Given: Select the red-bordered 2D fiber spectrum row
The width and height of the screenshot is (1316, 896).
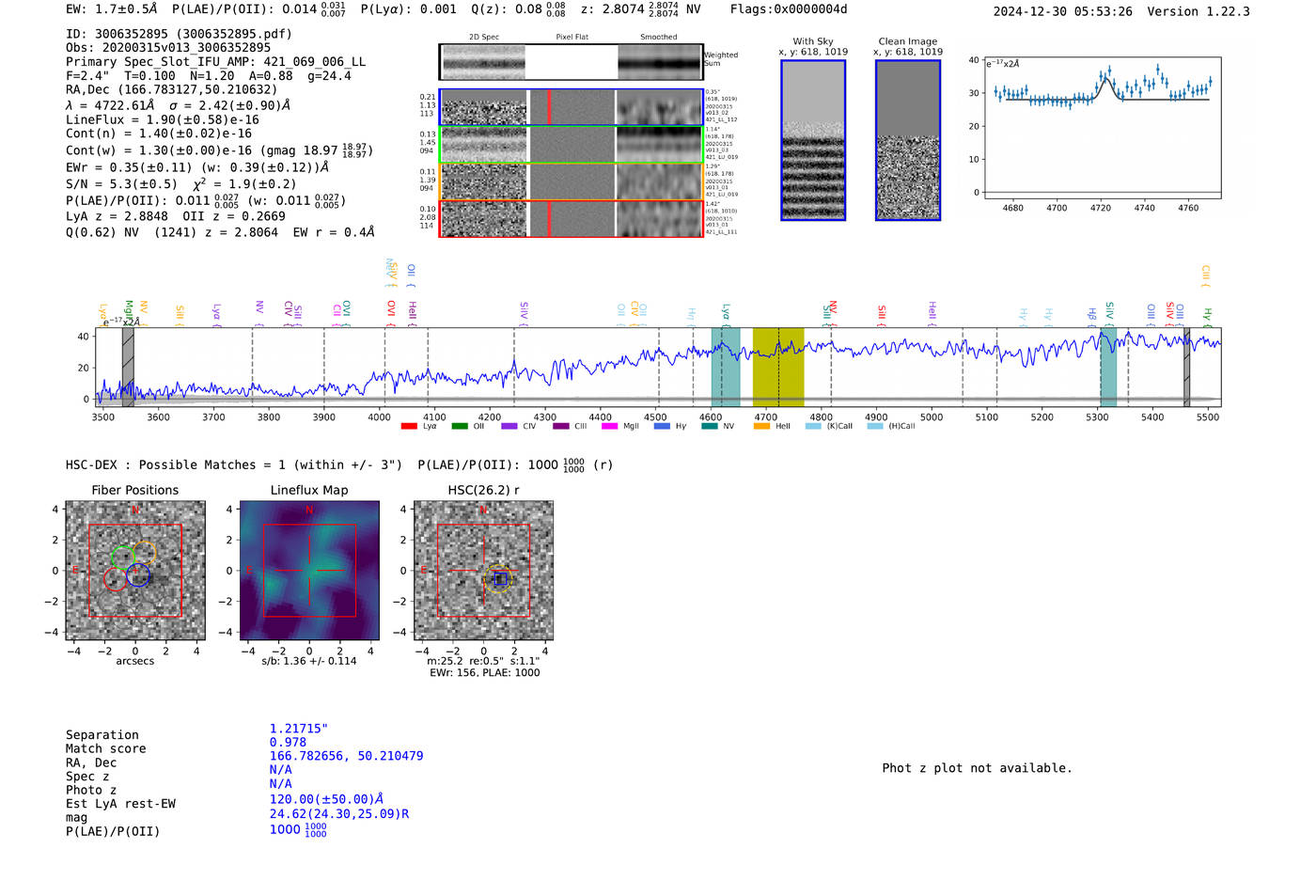Looking at the screenshot, I should click(x=572, y=219).
